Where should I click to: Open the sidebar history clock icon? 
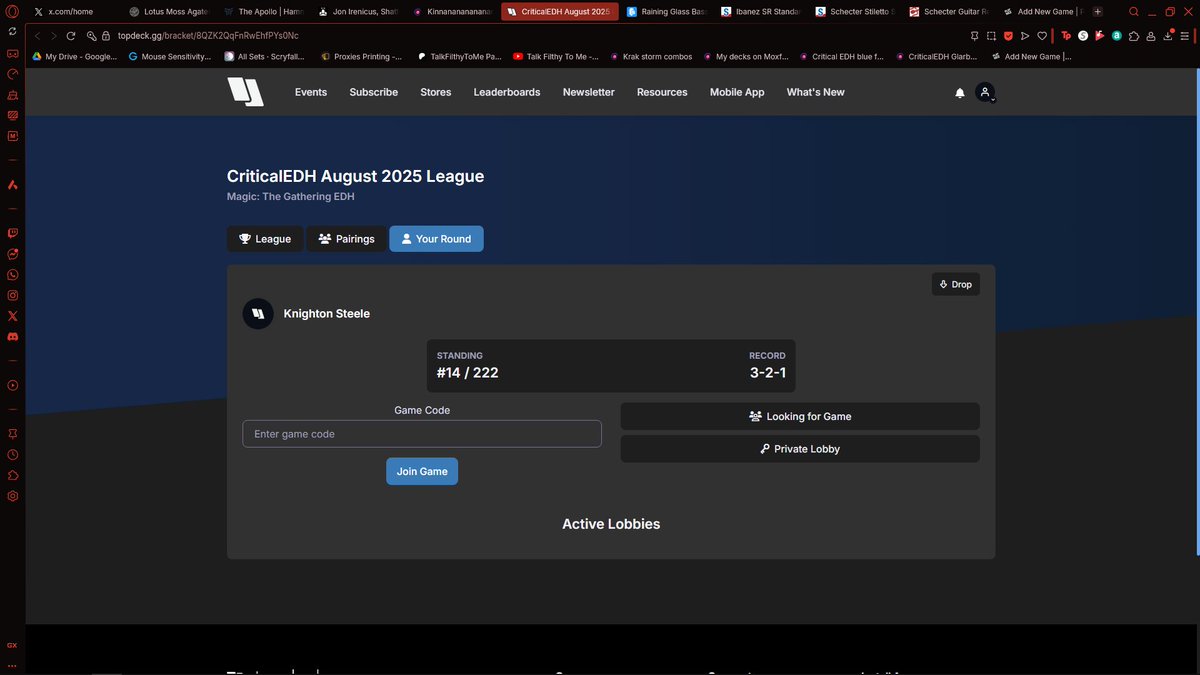[x=12, y=455]
